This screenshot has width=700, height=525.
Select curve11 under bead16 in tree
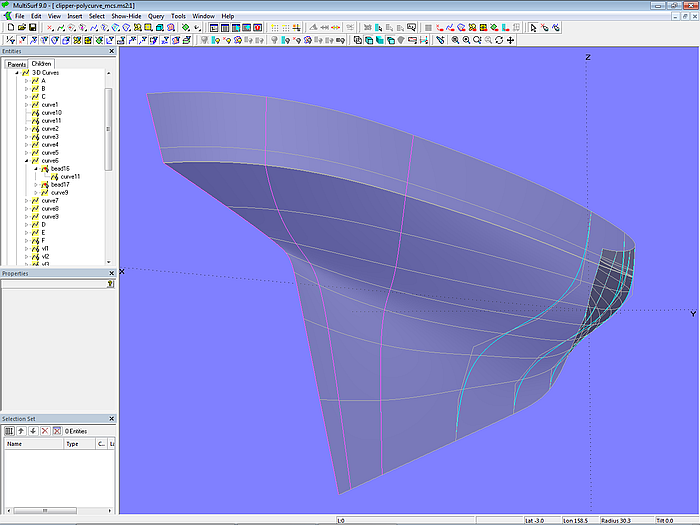point(70,176)
